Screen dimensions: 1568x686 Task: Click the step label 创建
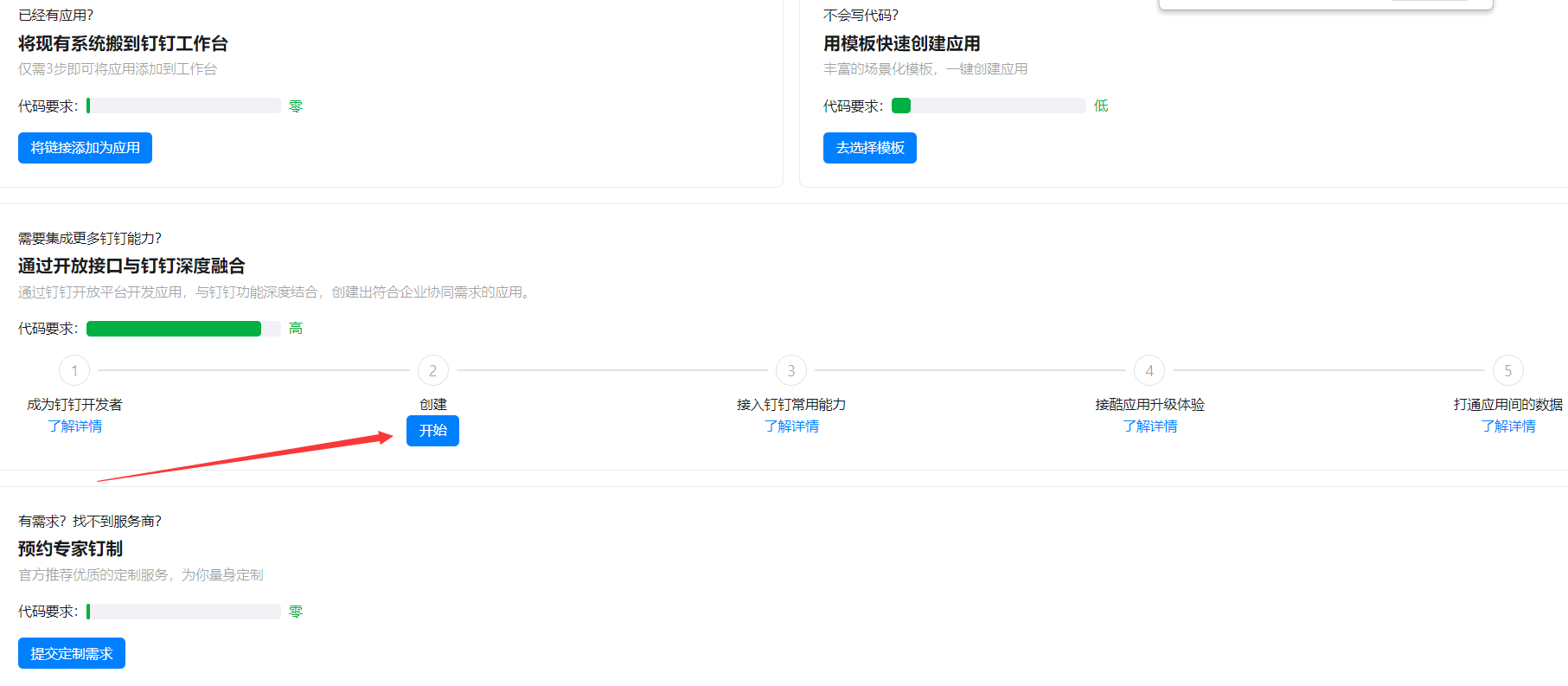tap(433, 405)
